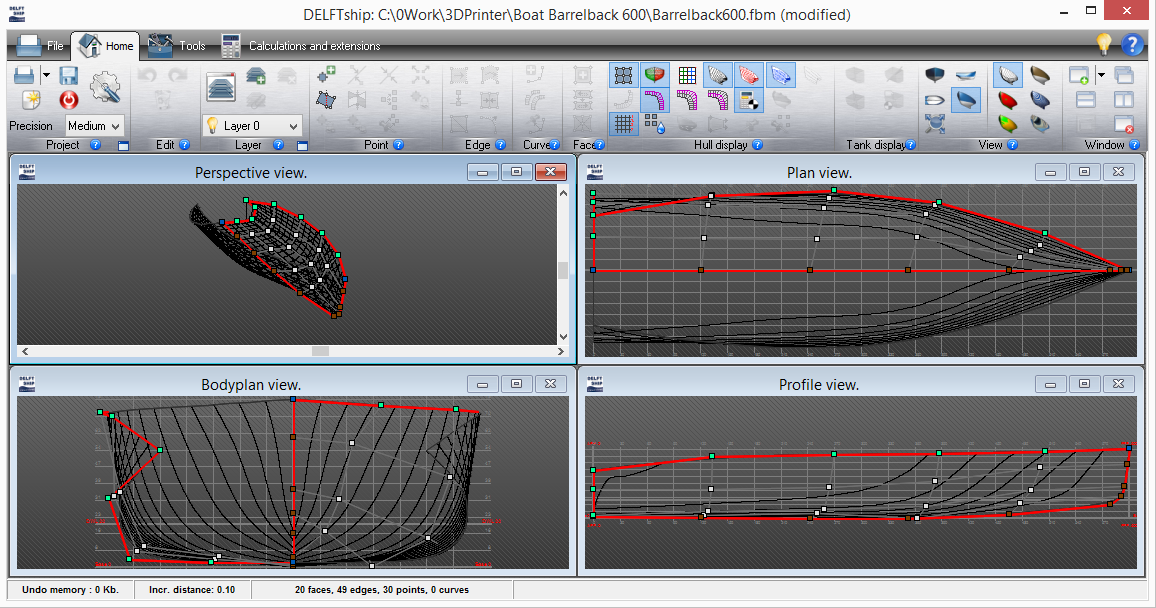Click the red power exit icon
The image size is (1156, 608).
(69, 100)
